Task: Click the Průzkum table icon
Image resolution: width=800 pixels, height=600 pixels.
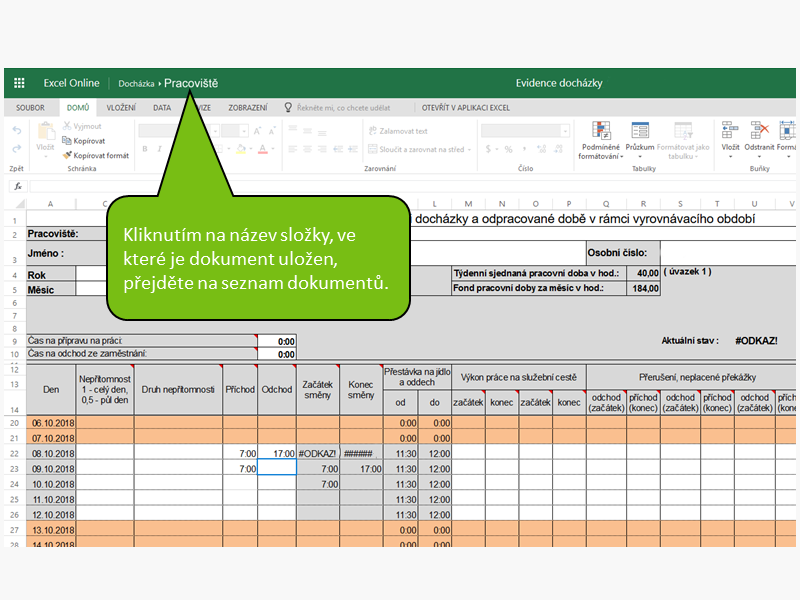Action: (x=640, y=131)
